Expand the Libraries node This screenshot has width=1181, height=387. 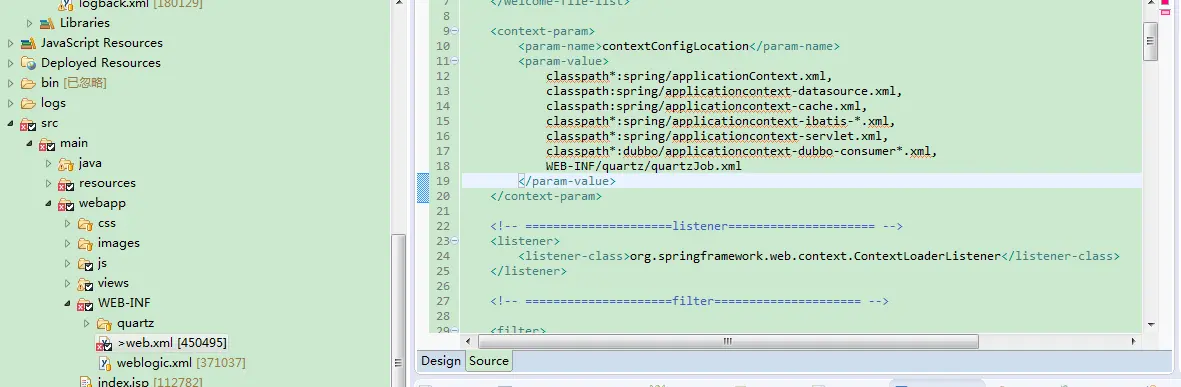29,23
